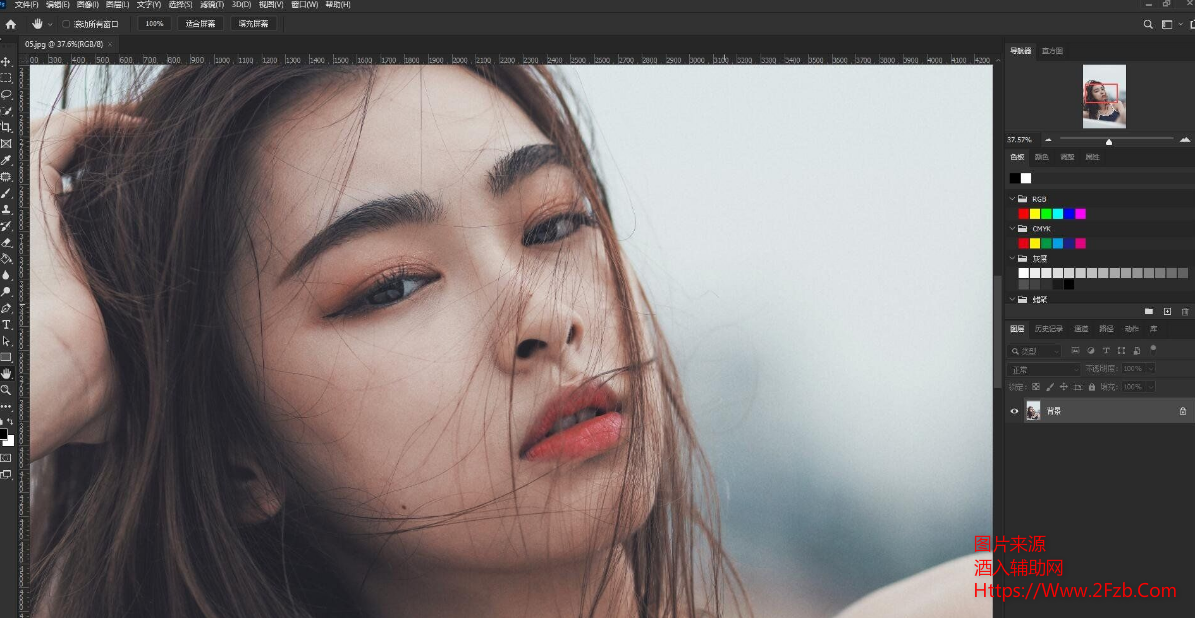Image resolution: width=1195 pixels, height=618 pixels.
Task: Select the Horizontal Type tool
Action: [x=6, y=324]
